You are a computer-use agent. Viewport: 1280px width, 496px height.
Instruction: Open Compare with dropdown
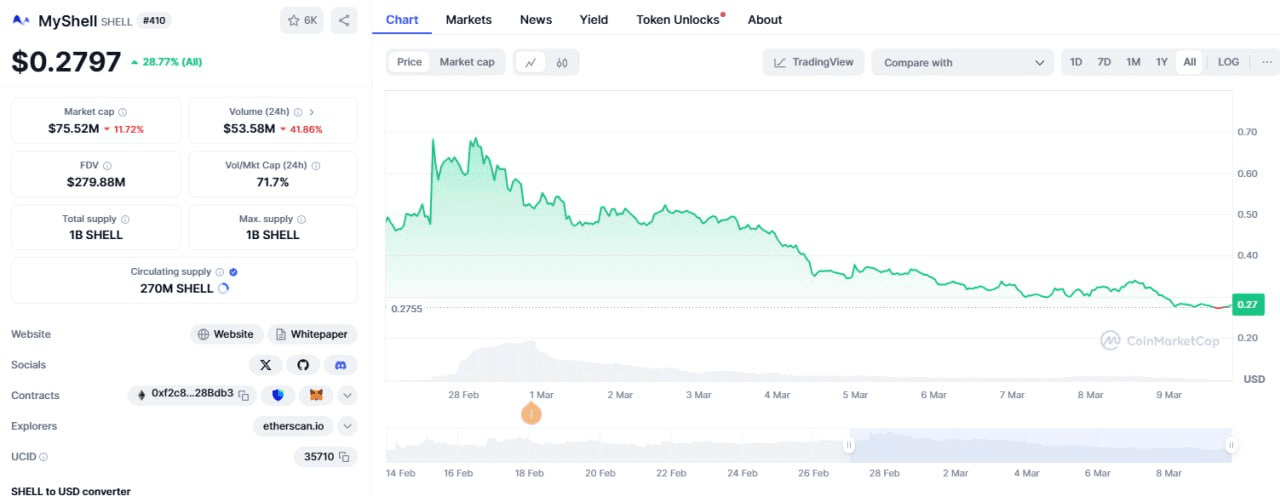point(962,62)
